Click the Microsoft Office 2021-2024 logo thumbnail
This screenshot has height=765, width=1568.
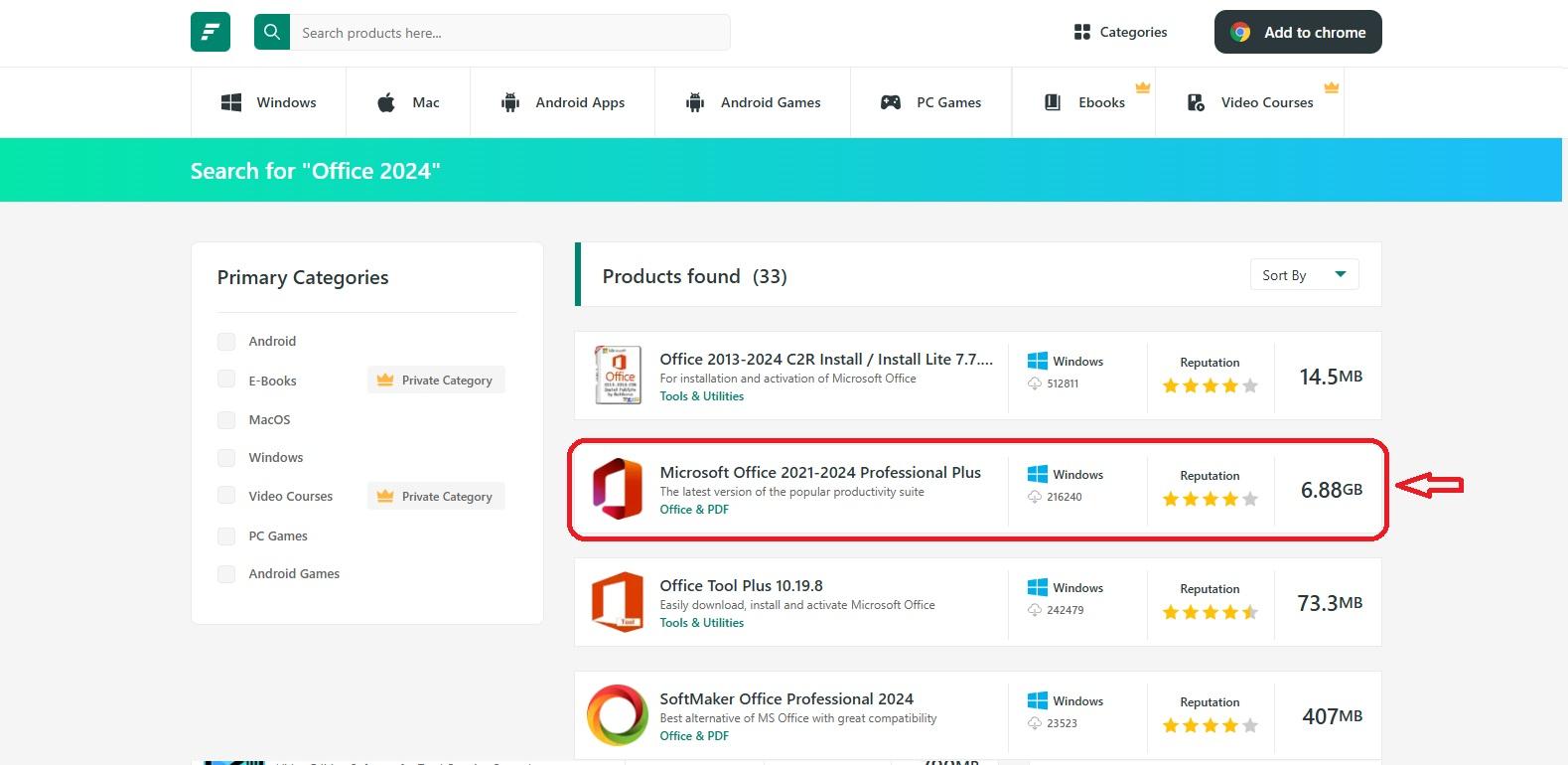pos(618,489)
